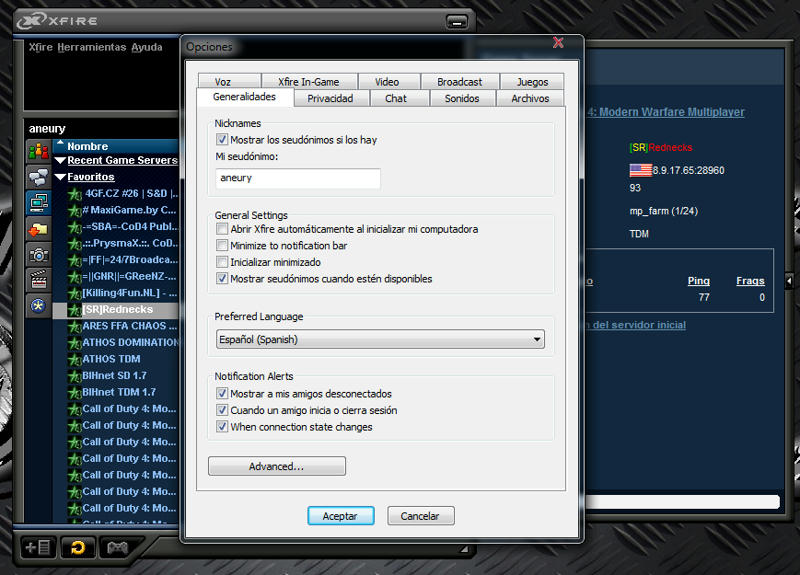The height and width of the screenshot is (575, 800).
Task: Click favorite star icon beside ATHOS TDM
Action: tap(75, 359)
